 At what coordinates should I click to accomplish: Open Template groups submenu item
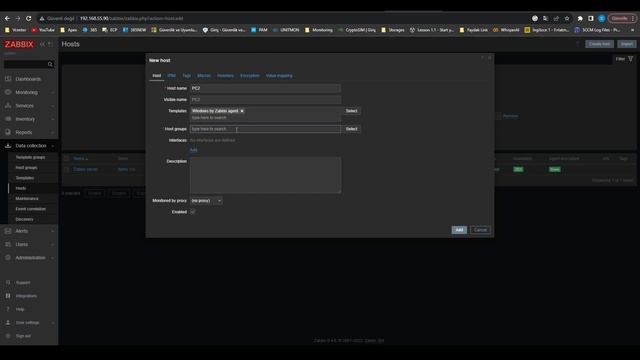click(x=30, y=157)
